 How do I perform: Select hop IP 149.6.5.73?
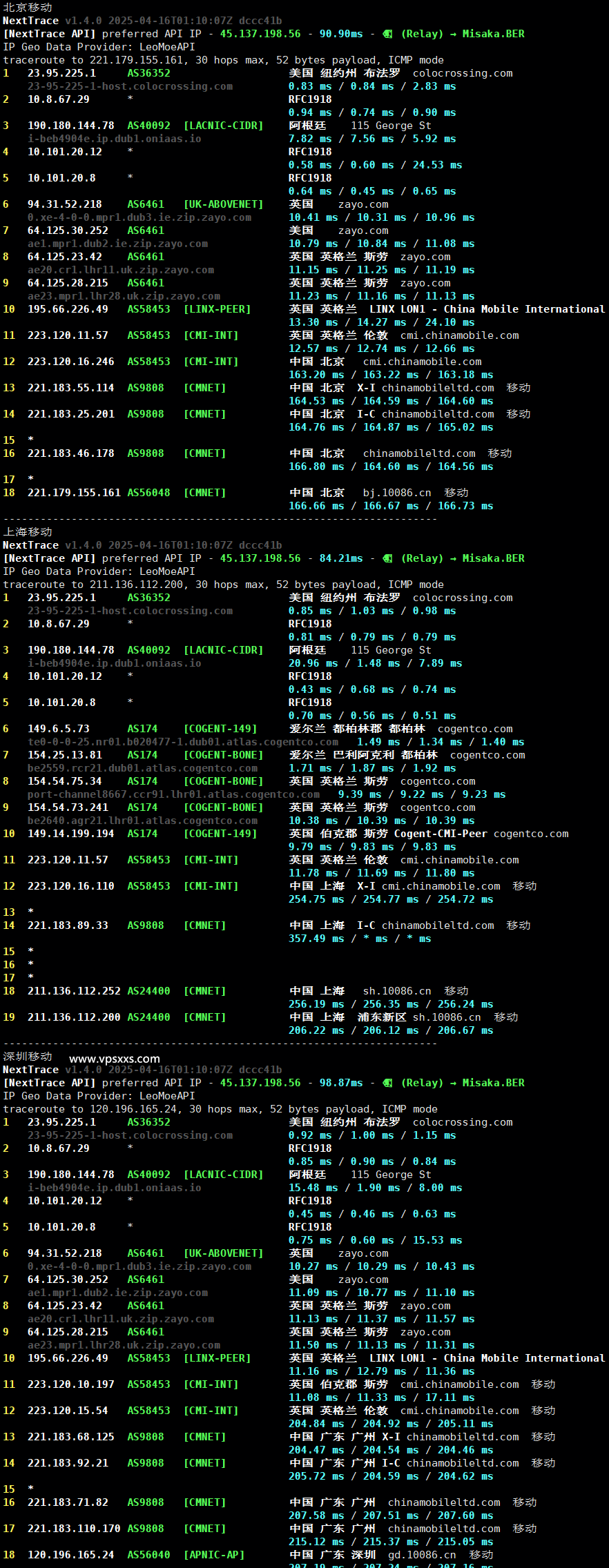click(59, 729)
